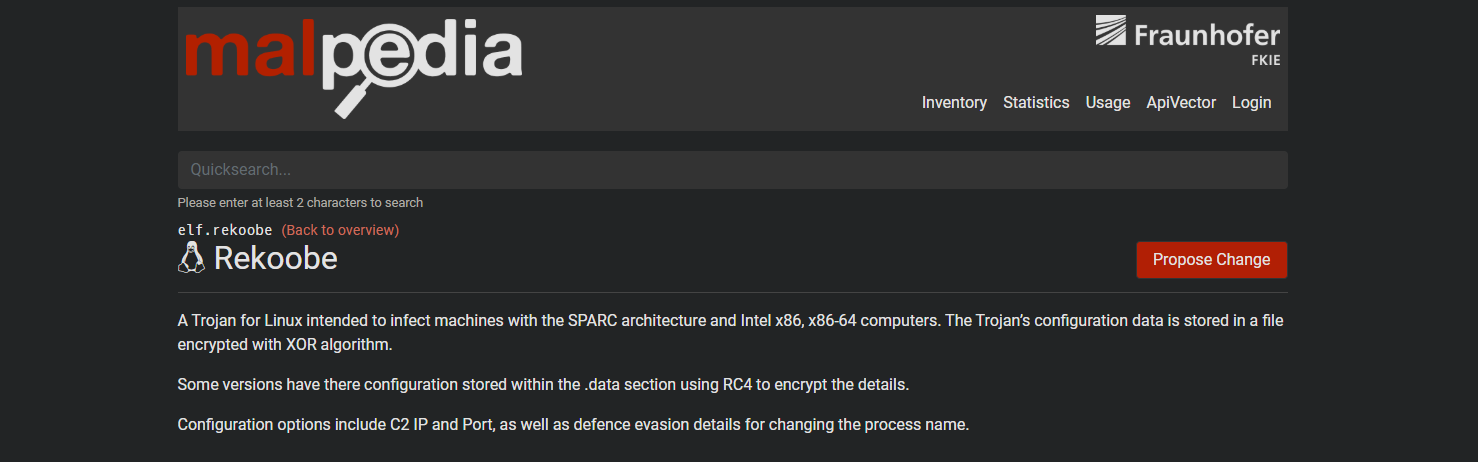Focus the Quicksearch input field
Image resolution: width=1478 pixels, height=462 pixels.
[x=732, y=170]
